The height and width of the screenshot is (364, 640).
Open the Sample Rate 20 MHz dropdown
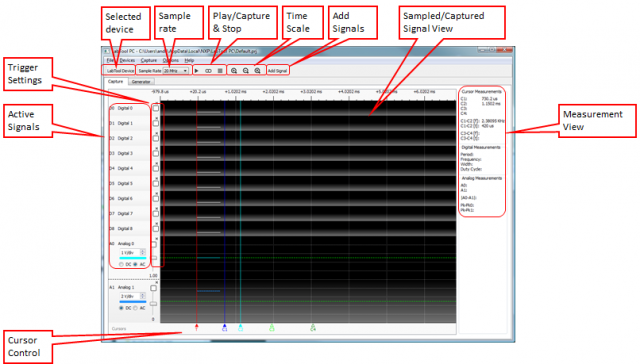coord(176,71)
